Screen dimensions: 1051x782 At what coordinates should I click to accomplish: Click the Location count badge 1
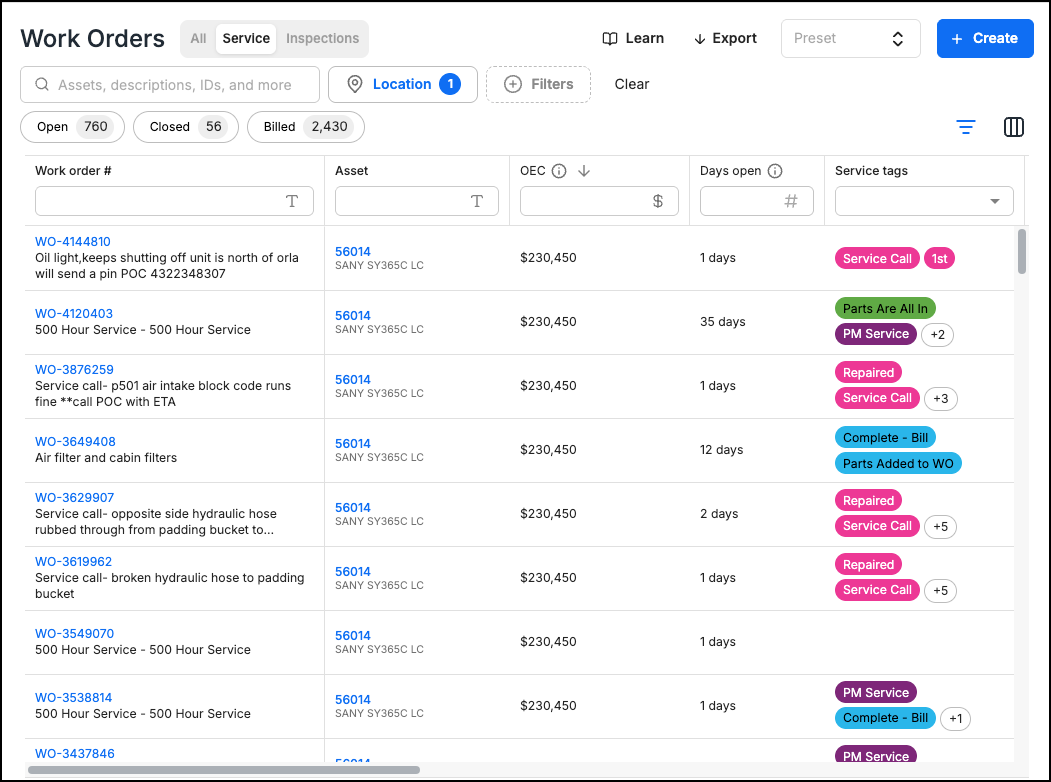[450, 84]
